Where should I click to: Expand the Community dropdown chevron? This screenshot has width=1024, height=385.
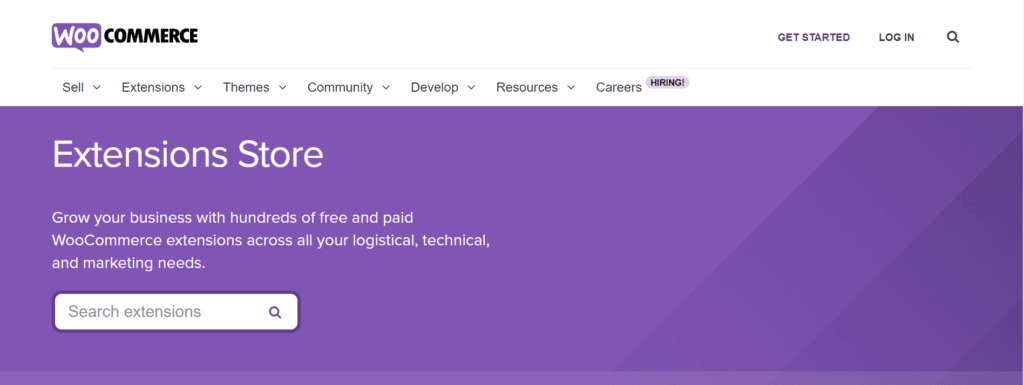click(x=386, y=87)
